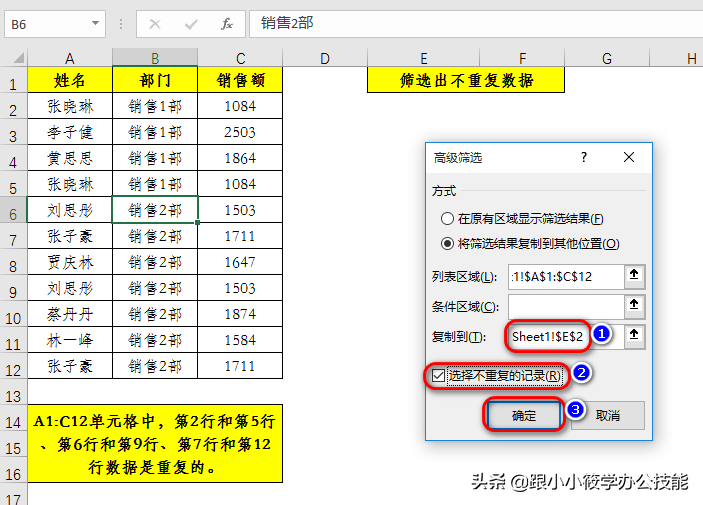This screenshot has width=703, height=505.
Task: Click cell 张晓琳 in row 2
Action: [69, 106]
